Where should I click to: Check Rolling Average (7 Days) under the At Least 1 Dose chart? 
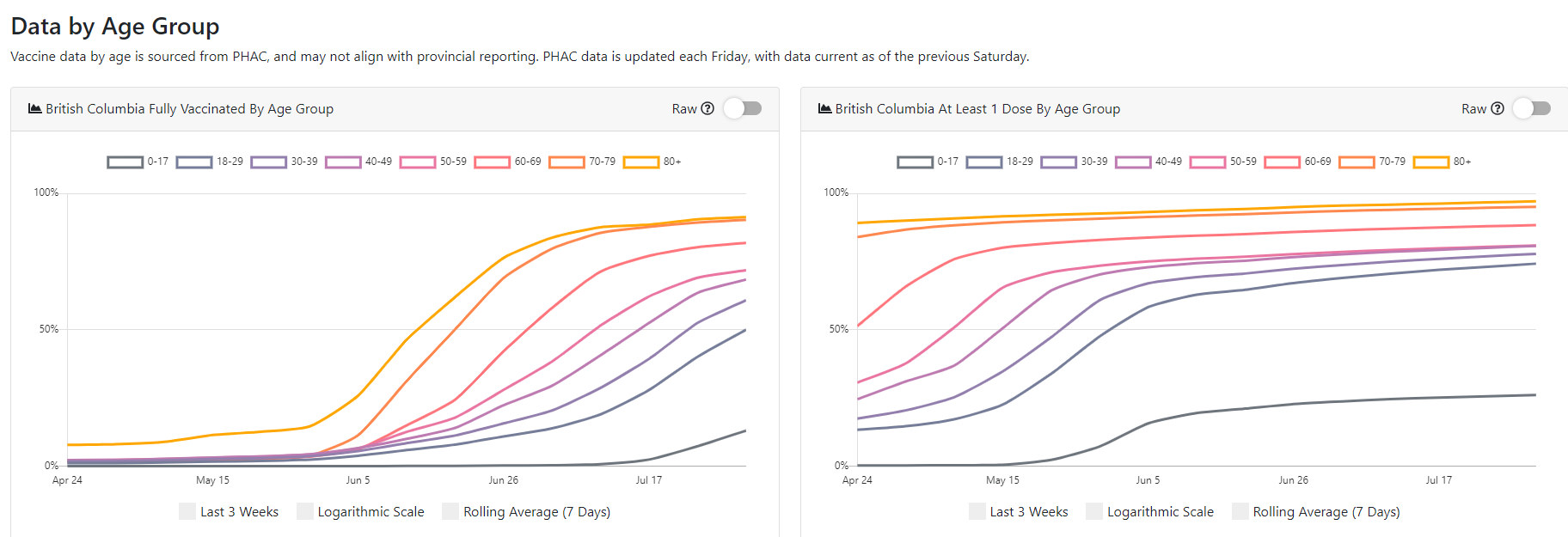(x=1240, y=511)
